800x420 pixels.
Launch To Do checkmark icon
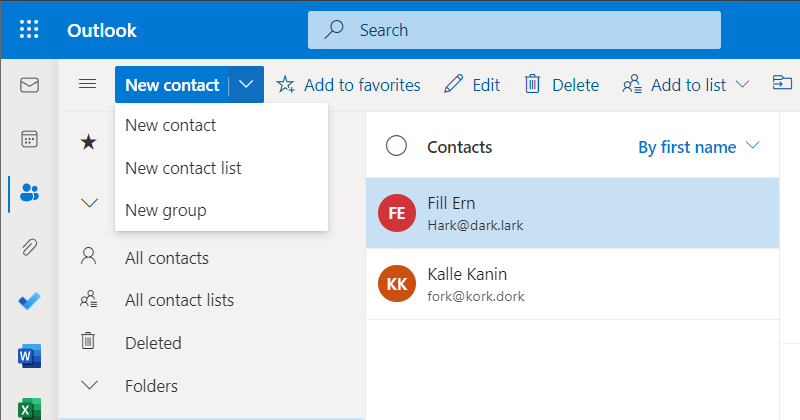(x=29, y=302)
